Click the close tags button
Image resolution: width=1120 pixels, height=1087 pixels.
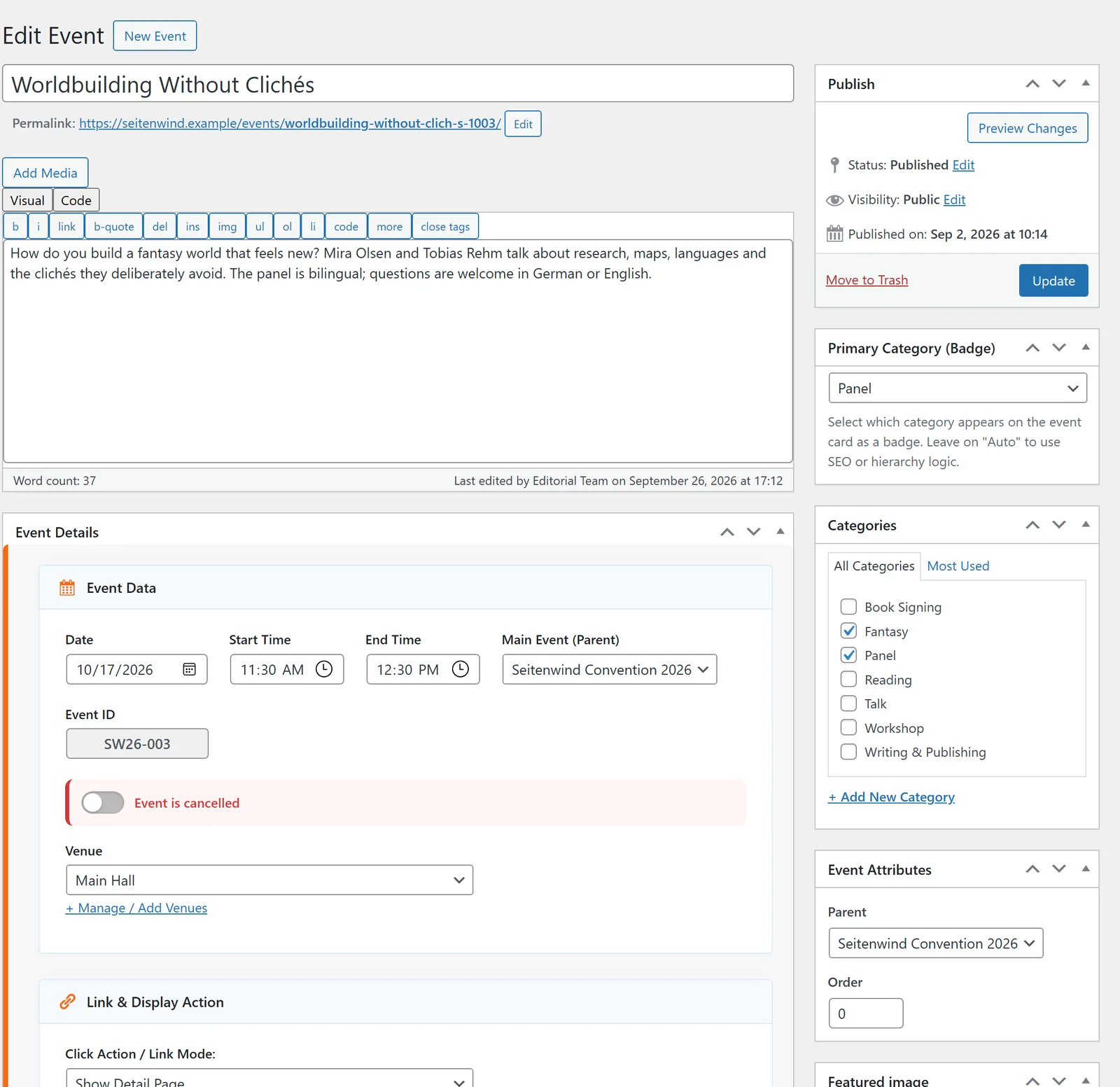445,226
